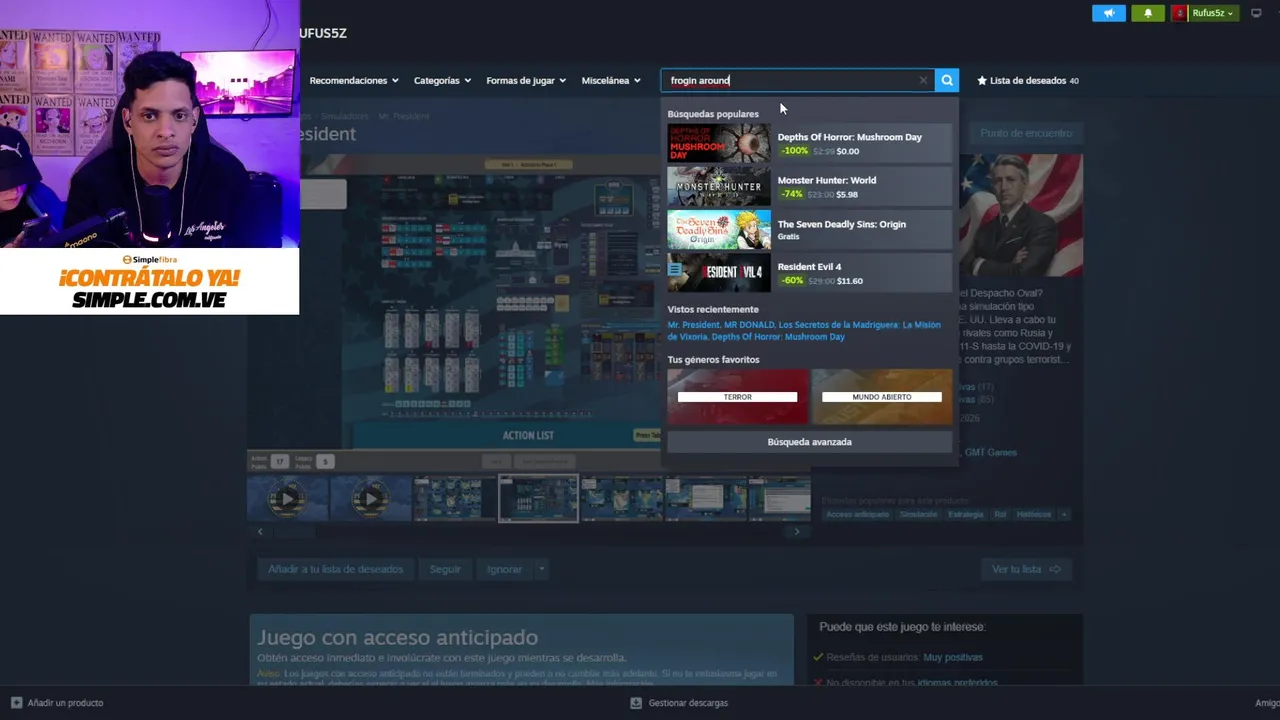Click the Seguir button
The height and width of the screenshot is (720, 1280).
(x=445, y=569)
